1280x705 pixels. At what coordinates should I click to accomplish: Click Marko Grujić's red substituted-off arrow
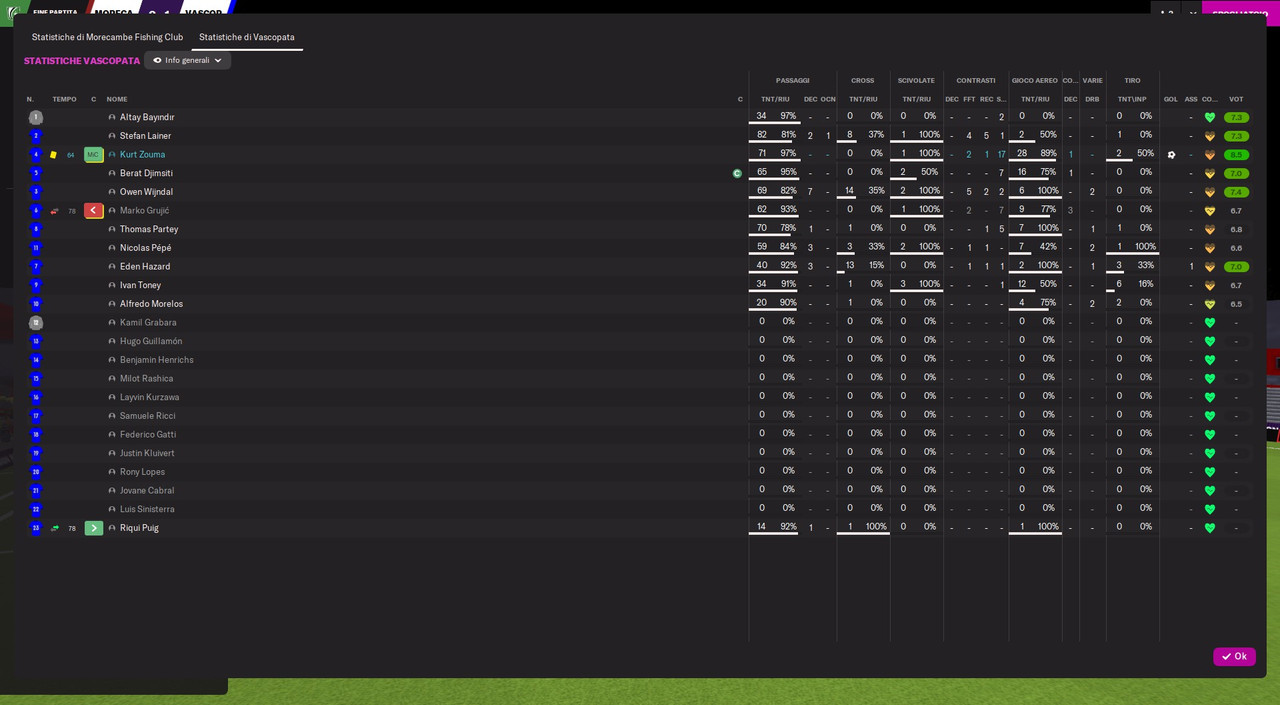tap(93, 211)
